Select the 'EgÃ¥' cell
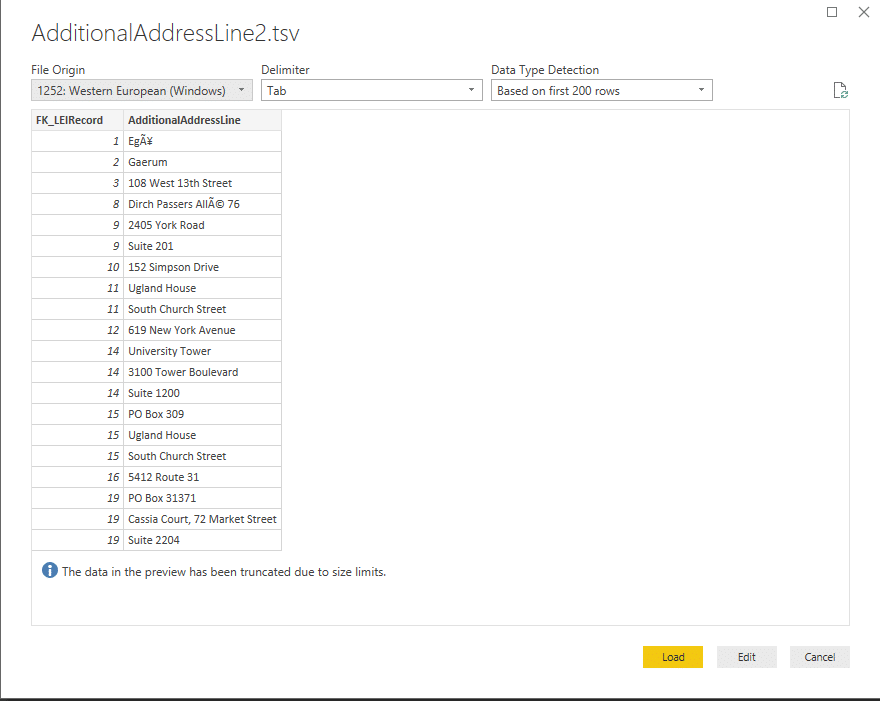 (202, 141)
